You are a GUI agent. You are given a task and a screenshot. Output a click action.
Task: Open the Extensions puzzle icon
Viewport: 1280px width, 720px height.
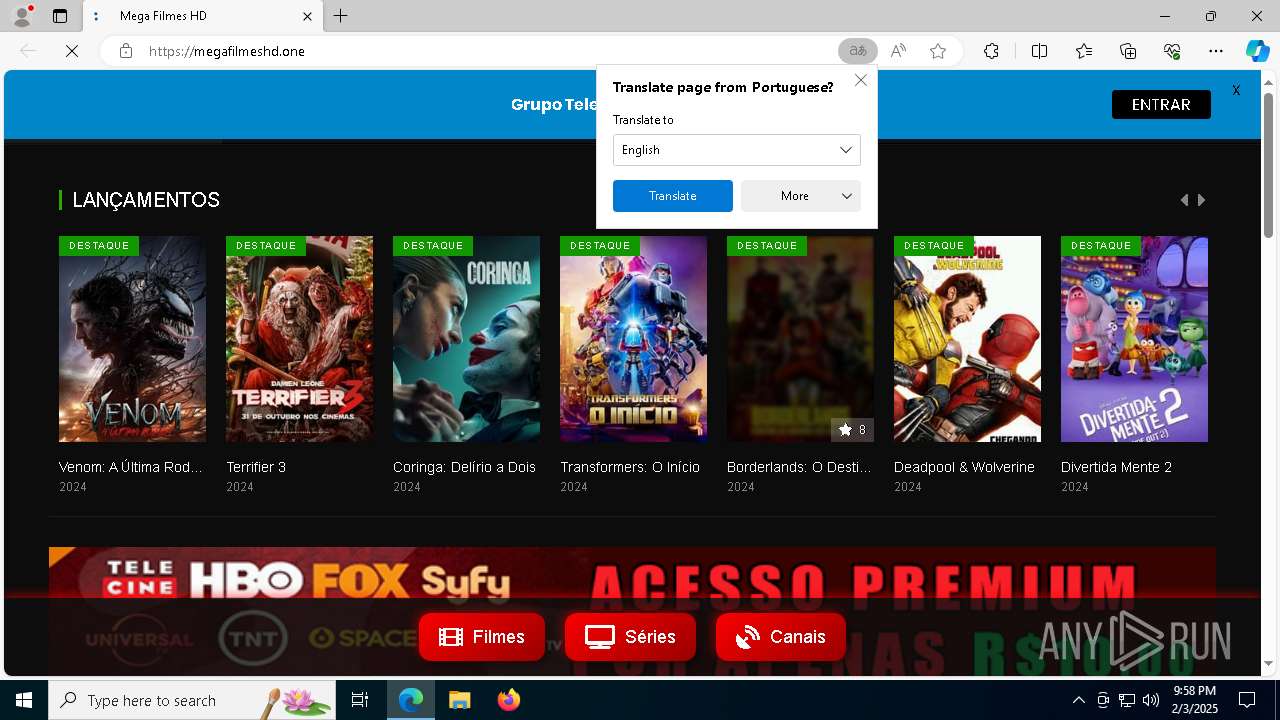click(x=991, y=51)
